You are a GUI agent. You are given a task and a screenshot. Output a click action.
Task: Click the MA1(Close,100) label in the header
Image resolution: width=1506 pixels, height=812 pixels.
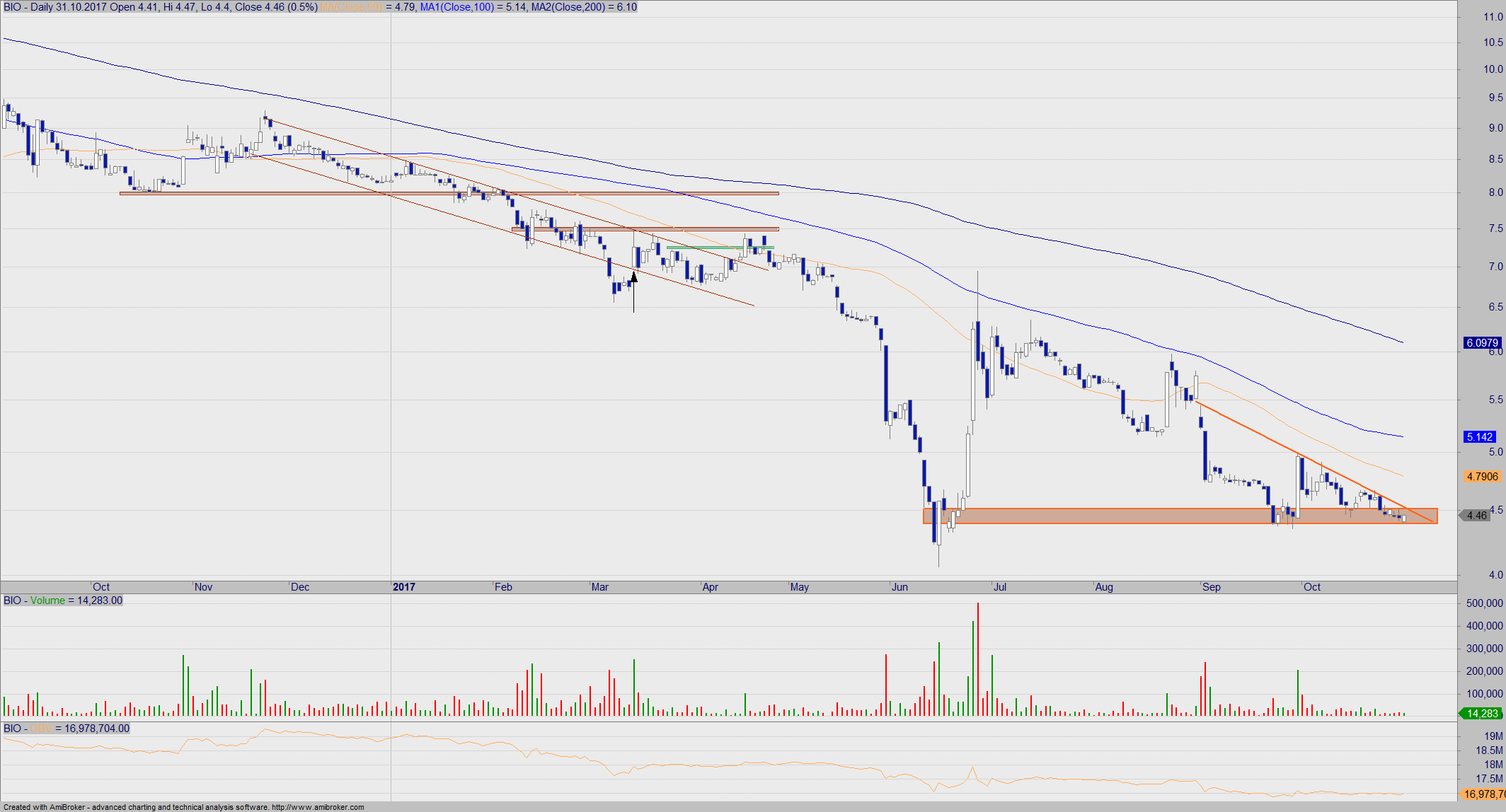point(456,7)
